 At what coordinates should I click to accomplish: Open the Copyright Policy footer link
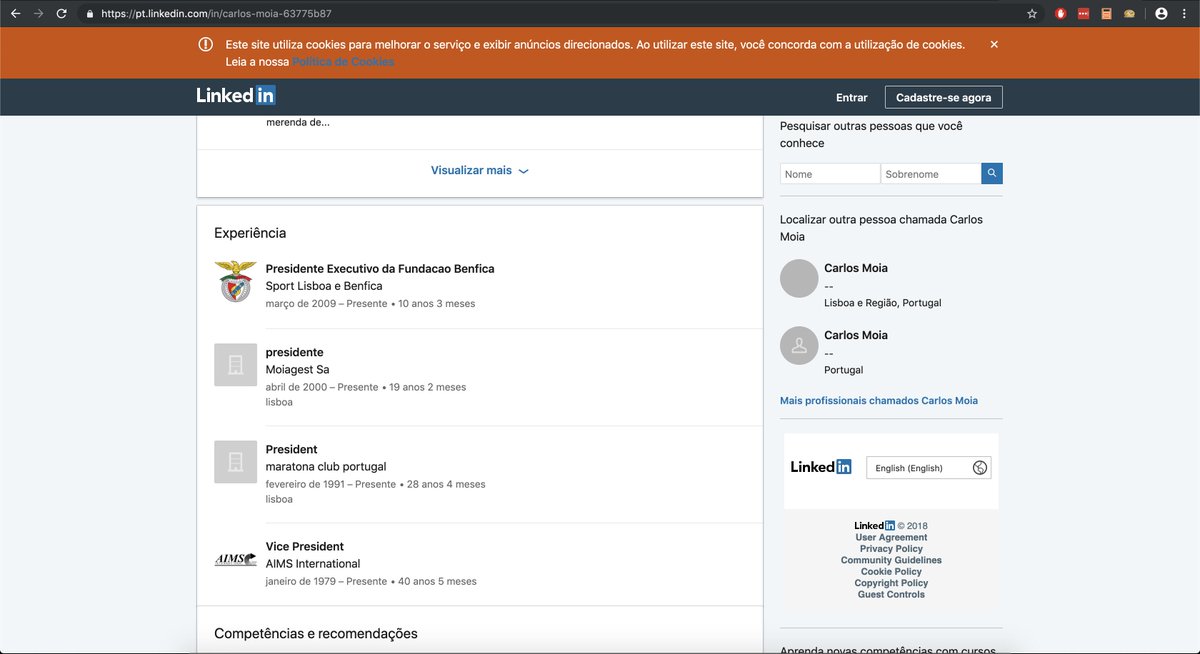(891, 583)
